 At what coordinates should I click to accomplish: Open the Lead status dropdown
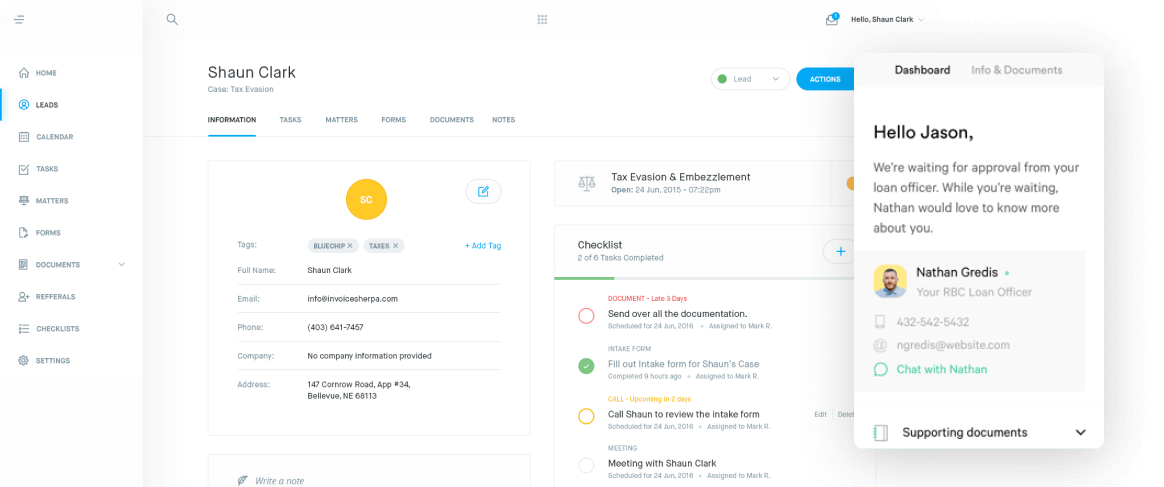[x=750, y=79]
